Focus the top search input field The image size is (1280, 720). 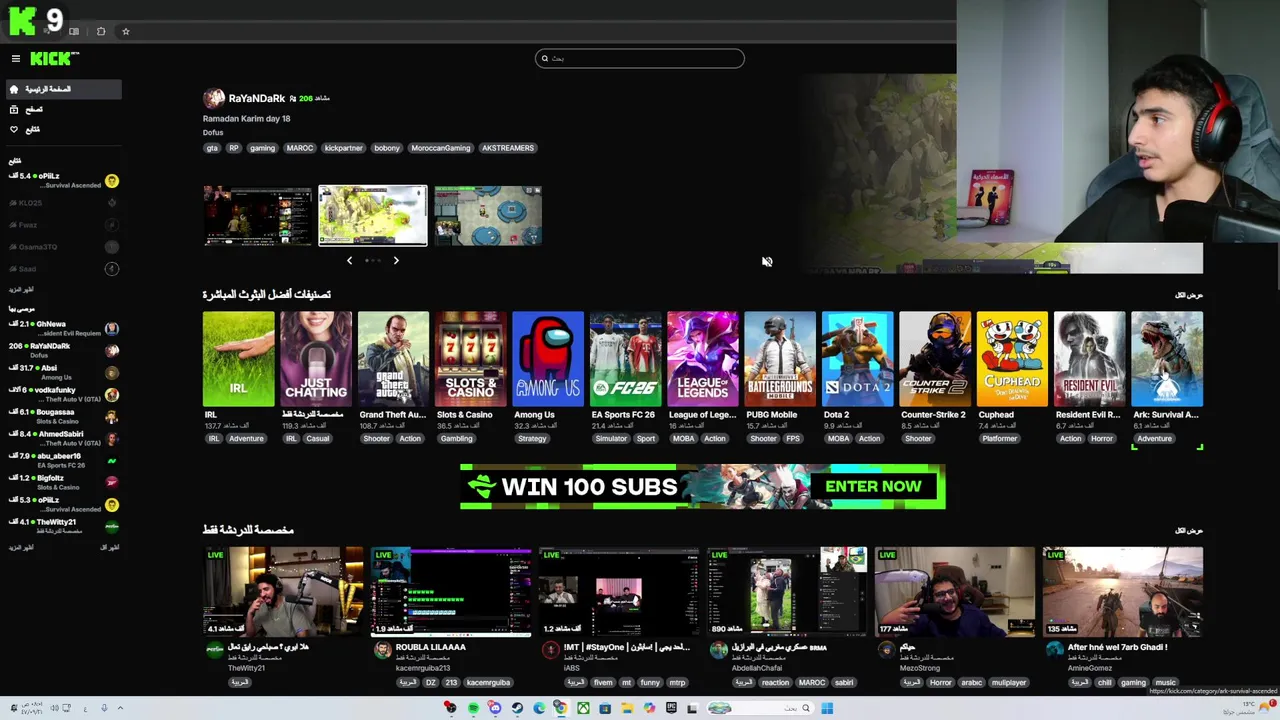point(640,58)
